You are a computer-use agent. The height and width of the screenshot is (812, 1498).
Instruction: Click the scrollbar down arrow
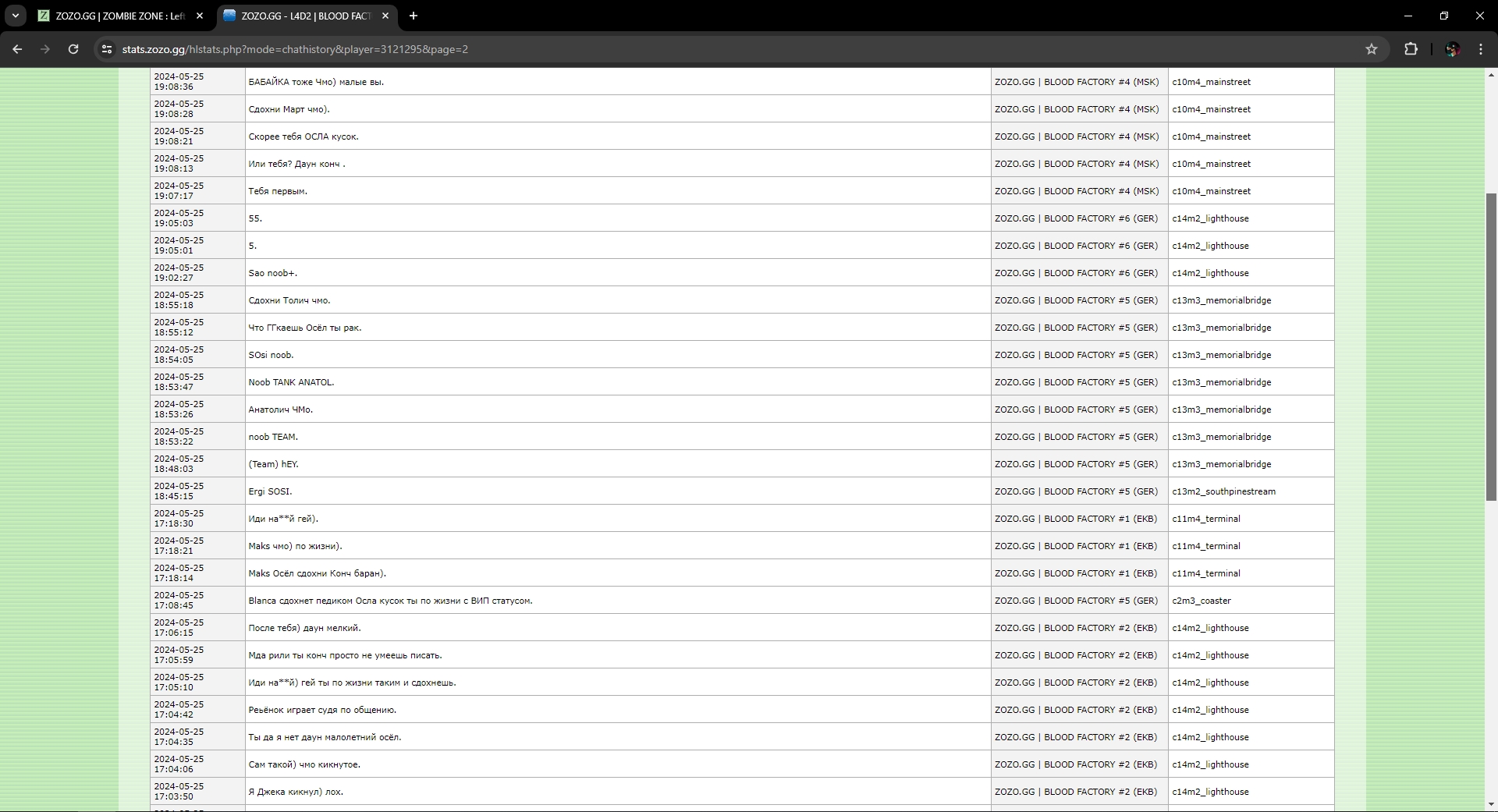(1491, 804)
